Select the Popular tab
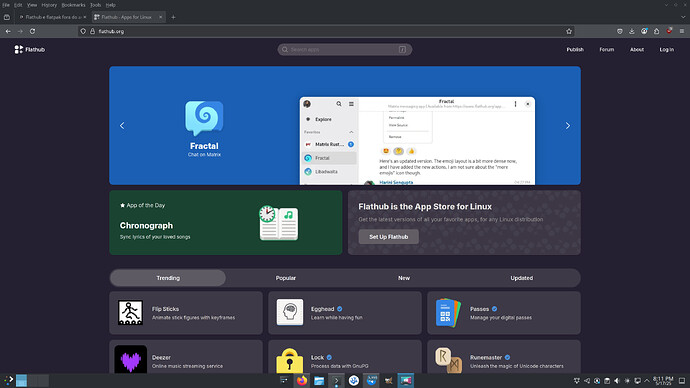This screenshot has width=690, height=388. tap(286, 278)
